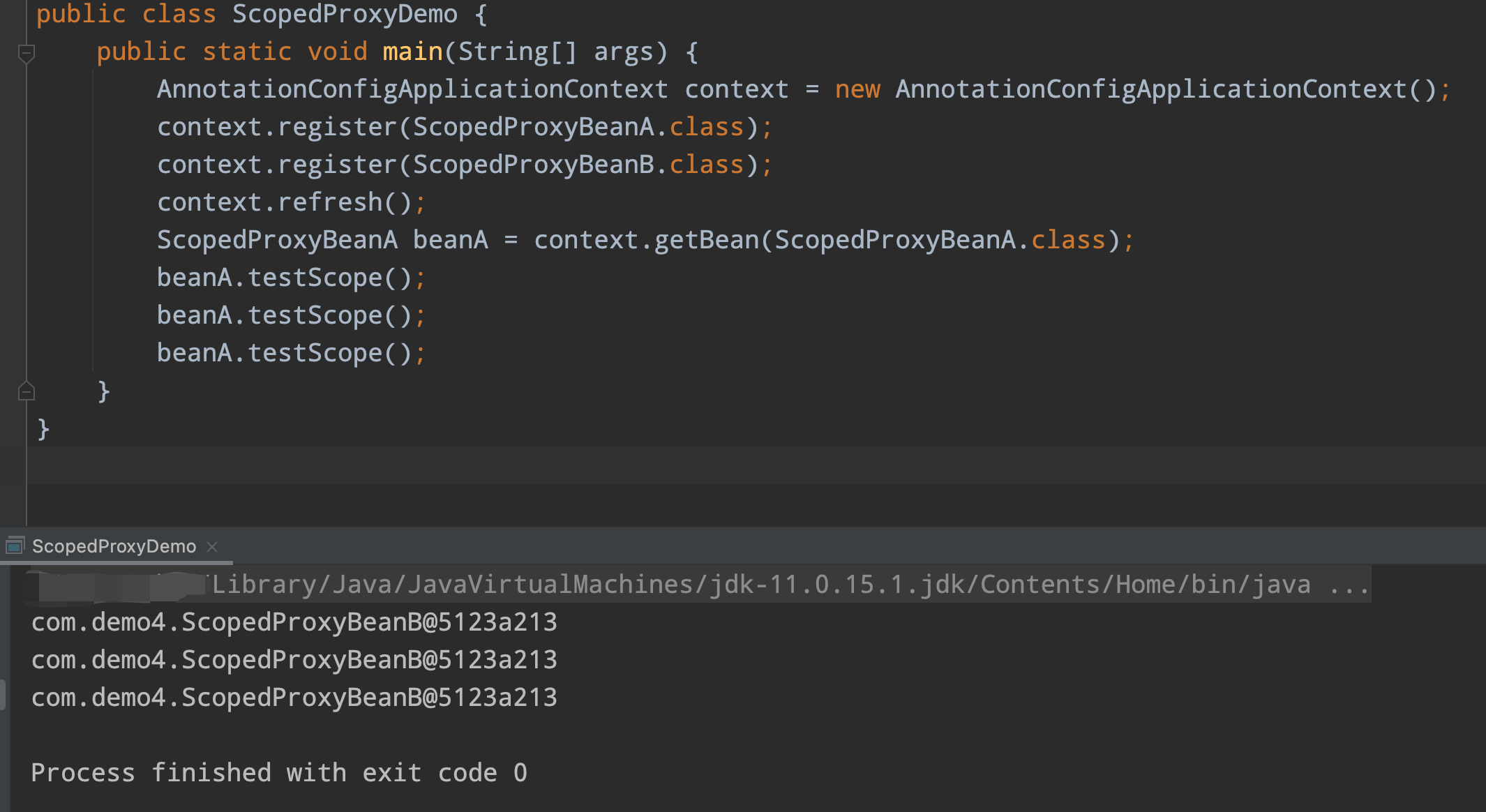Collapse the main method using gutter fold marker

coord(27,52)
